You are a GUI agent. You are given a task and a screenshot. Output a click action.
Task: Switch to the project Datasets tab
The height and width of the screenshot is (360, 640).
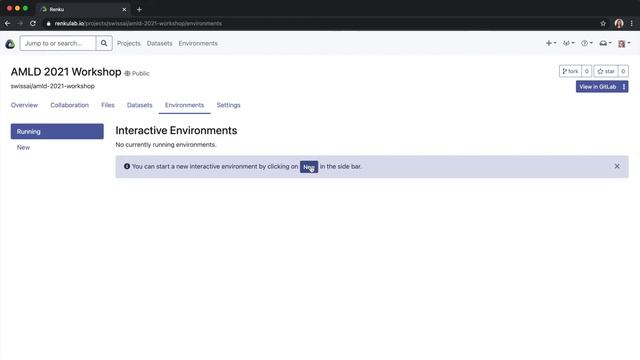click(x=140, y=105)
